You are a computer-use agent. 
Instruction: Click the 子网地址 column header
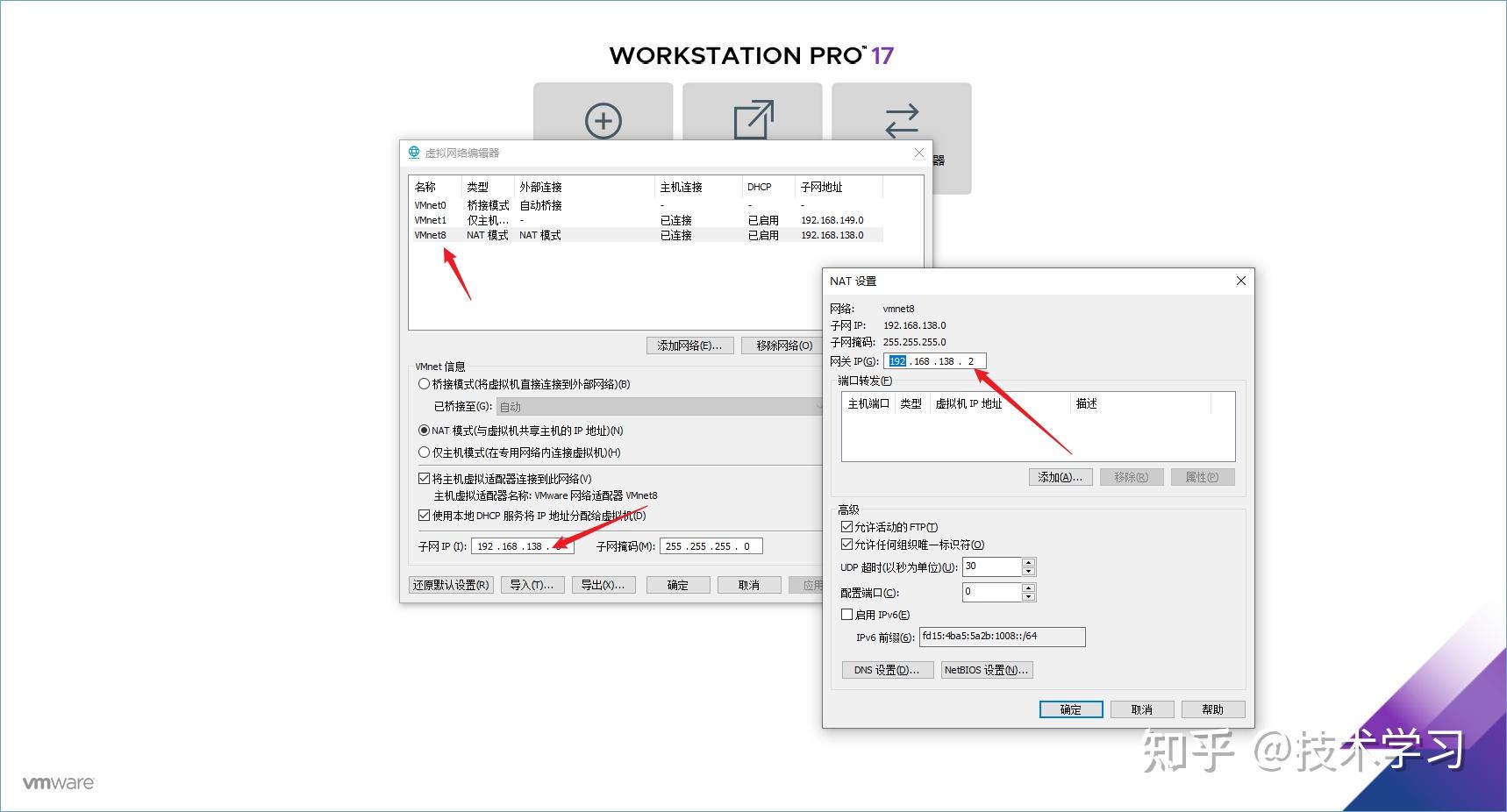pos(822,187)
